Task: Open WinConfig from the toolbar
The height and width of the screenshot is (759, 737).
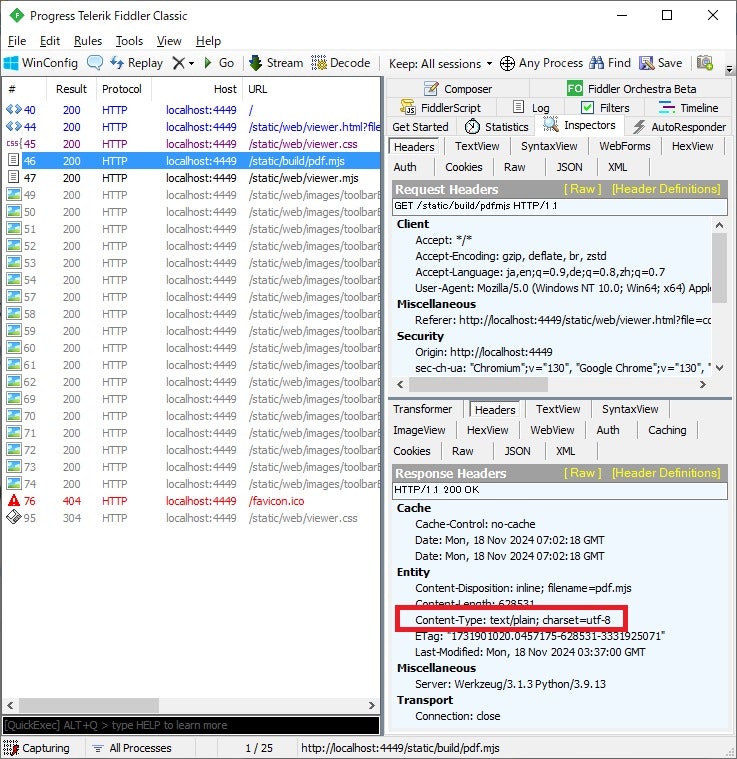Action: (x=41, y=63)
